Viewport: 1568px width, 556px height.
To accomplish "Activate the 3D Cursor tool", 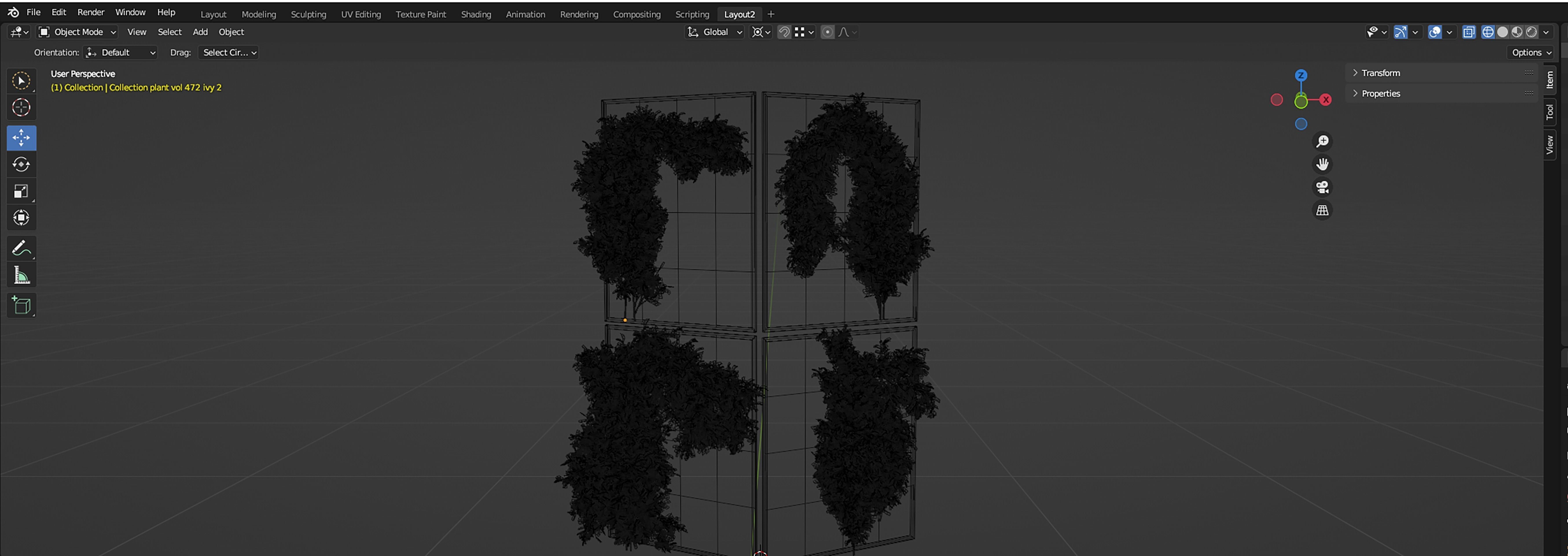I will [21, 108].
